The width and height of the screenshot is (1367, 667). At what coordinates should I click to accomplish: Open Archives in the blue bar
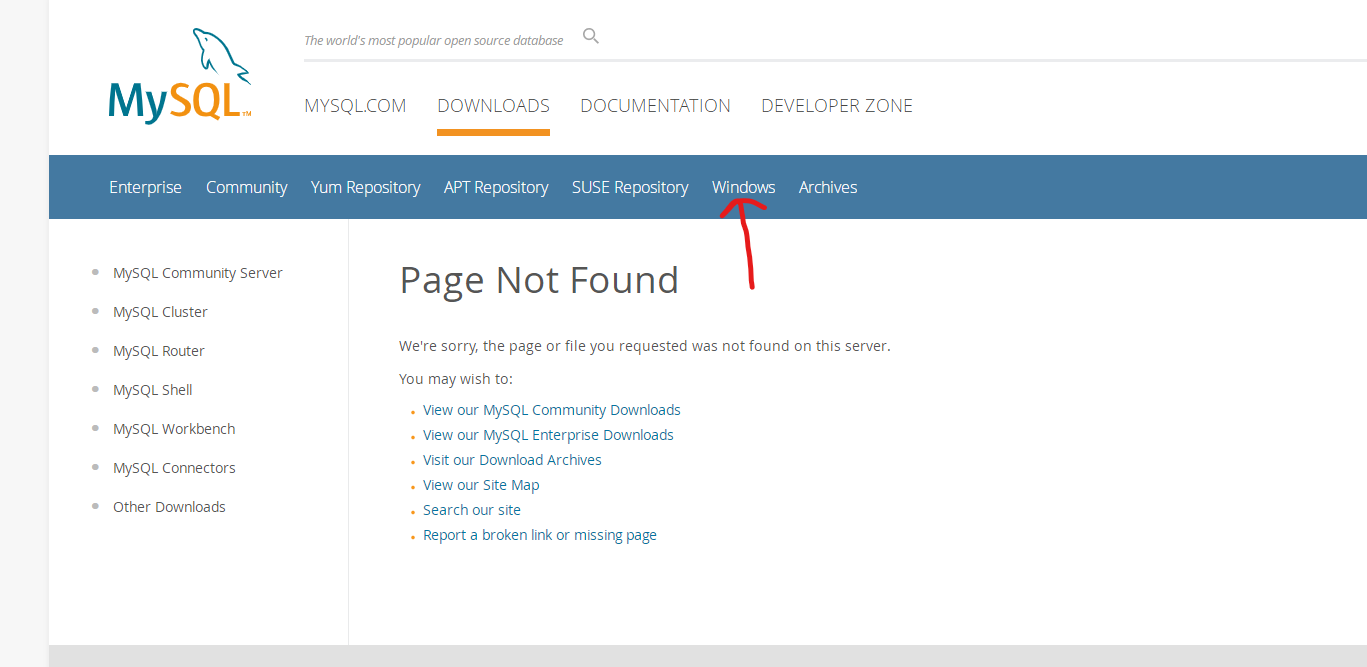tap(828, 187)
